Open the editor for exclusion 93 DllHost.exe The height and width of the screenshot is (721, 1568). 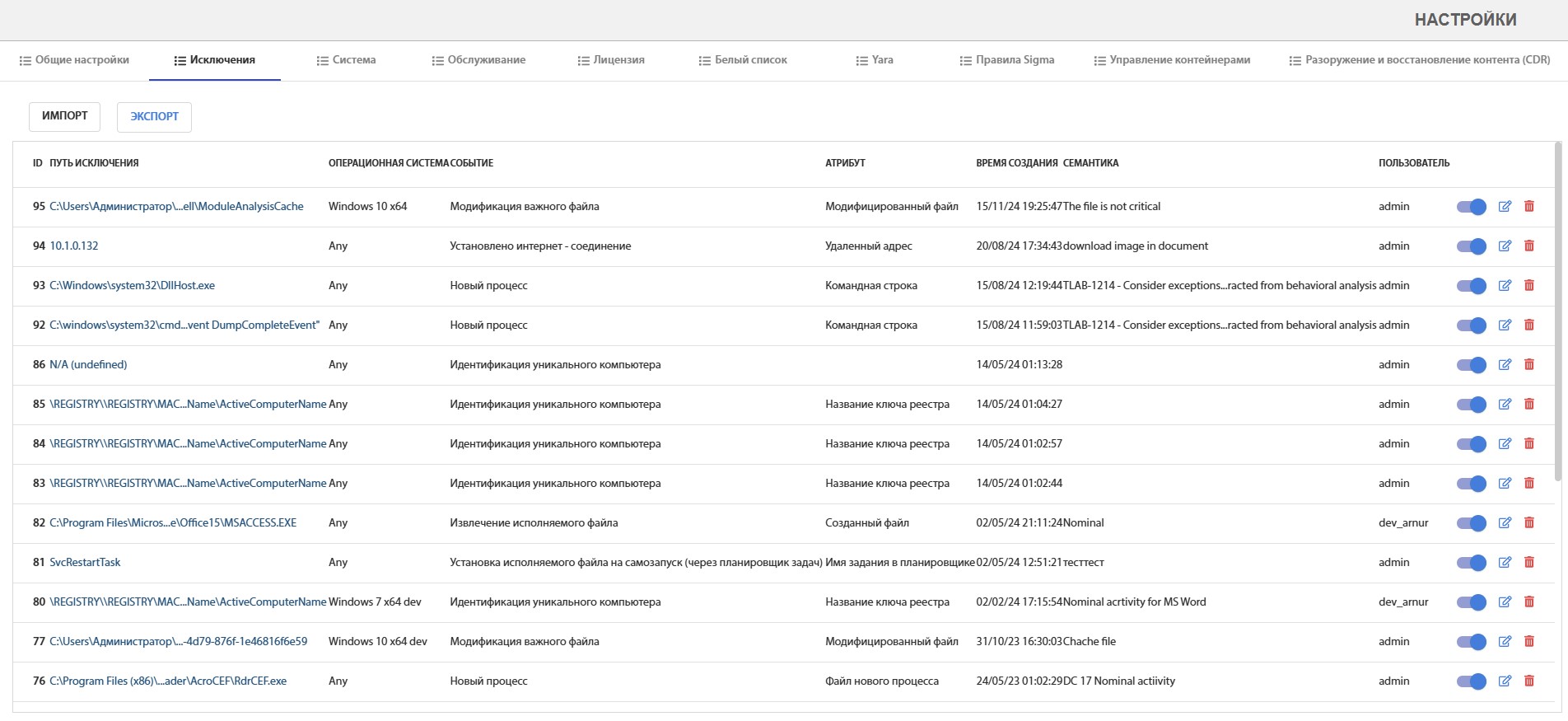[x=1505, y=286]
